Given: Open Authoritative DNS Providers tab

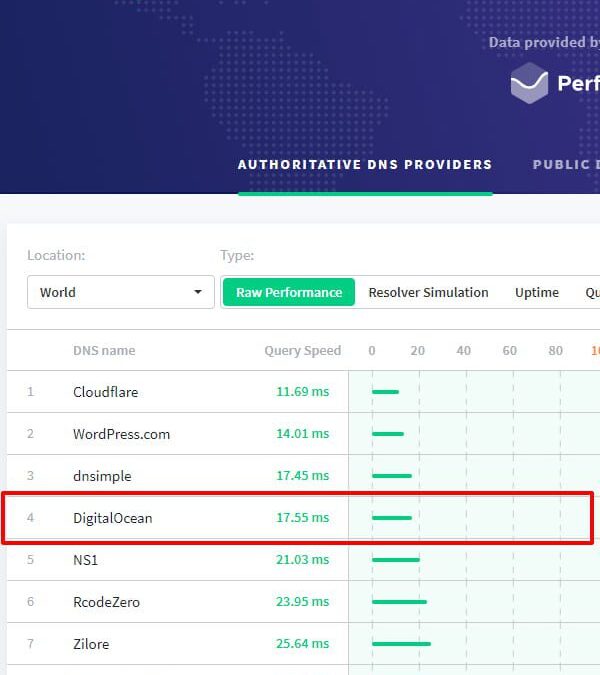Looking at the screenshot, I should pos(365,164).
